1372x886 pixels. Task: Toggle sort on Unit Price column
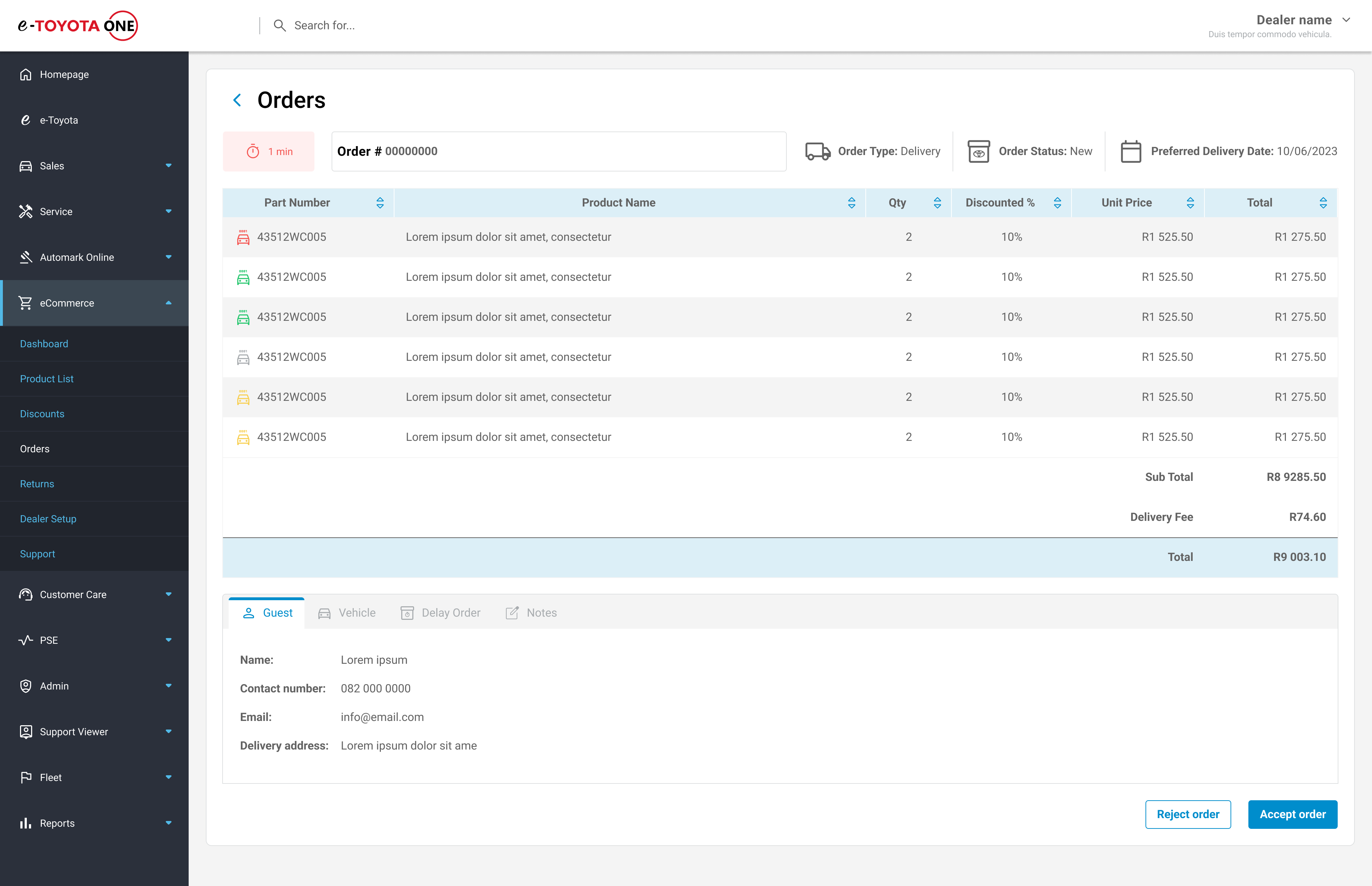(x=1190, y=203)
